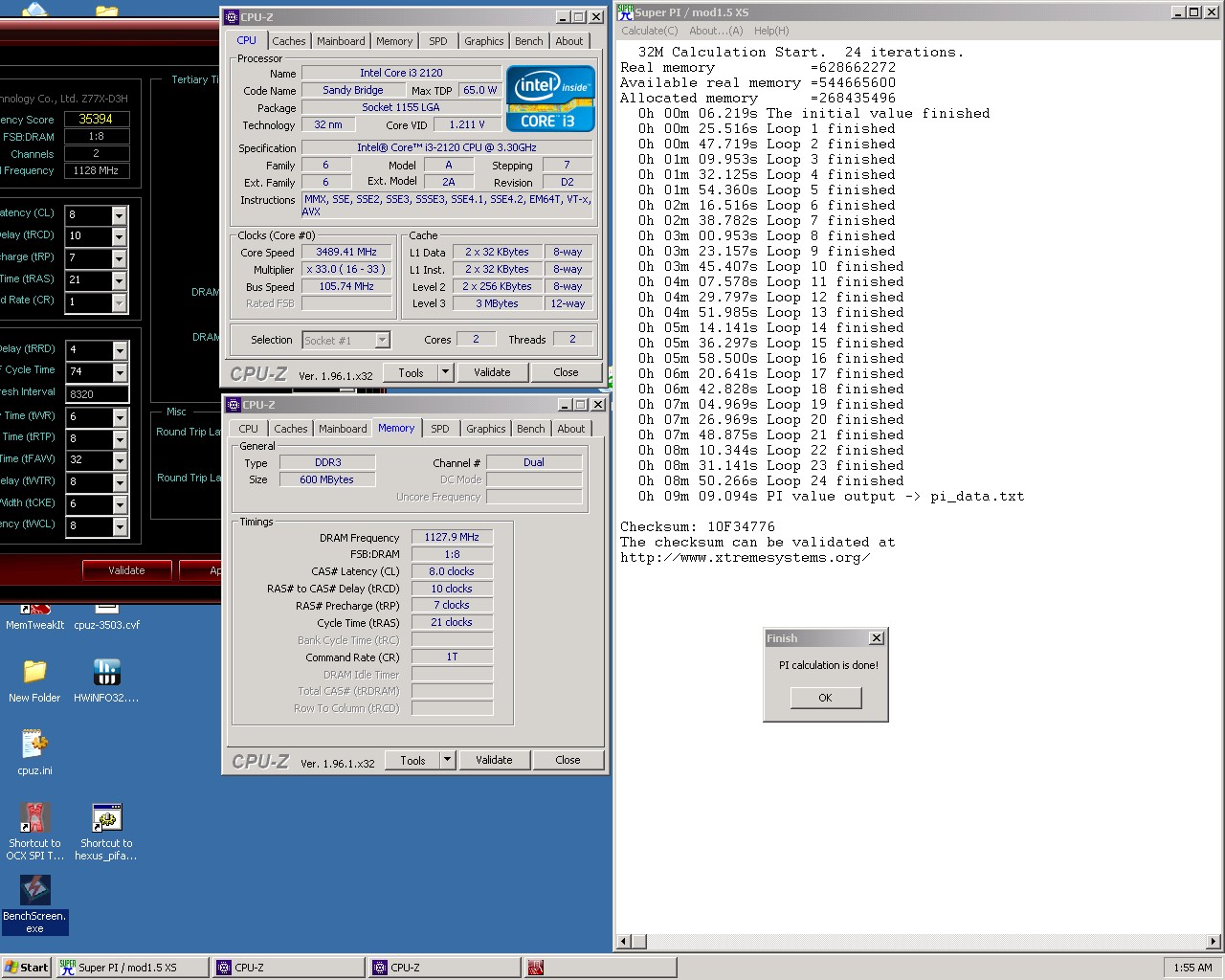Click Validate in the lower CPU-Z window
Screen dimensions: 1225x980
[x=495, y=760]
